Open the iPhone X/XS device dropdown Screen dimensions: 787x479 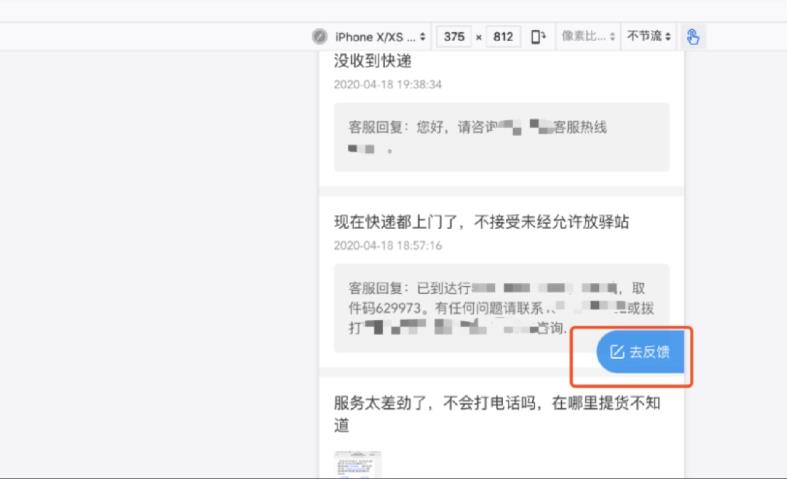tap(380, 37)
